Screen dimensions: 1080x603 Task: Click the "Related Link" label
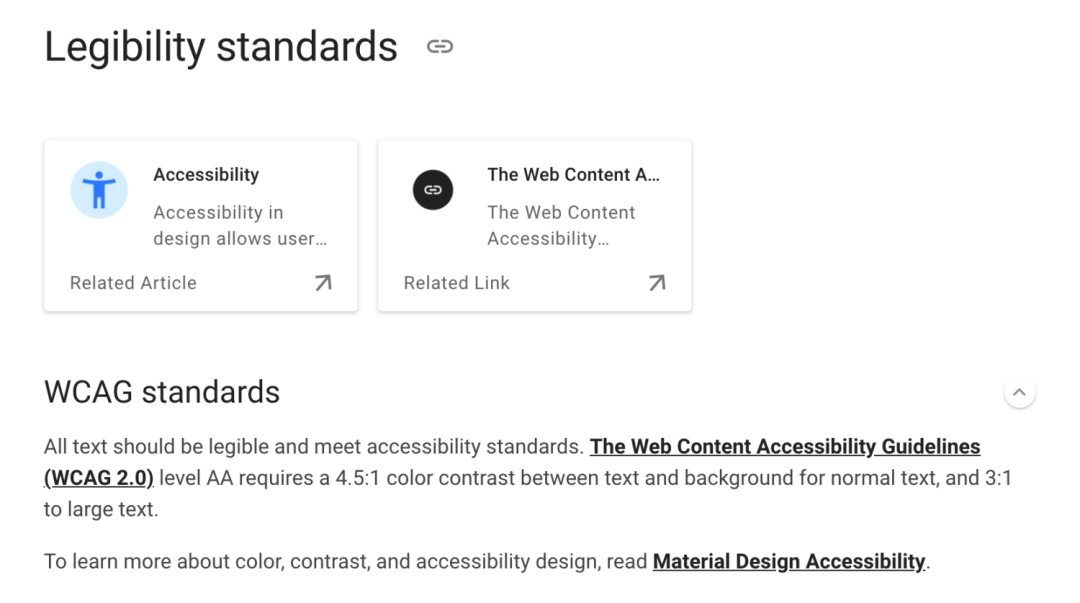457,283
